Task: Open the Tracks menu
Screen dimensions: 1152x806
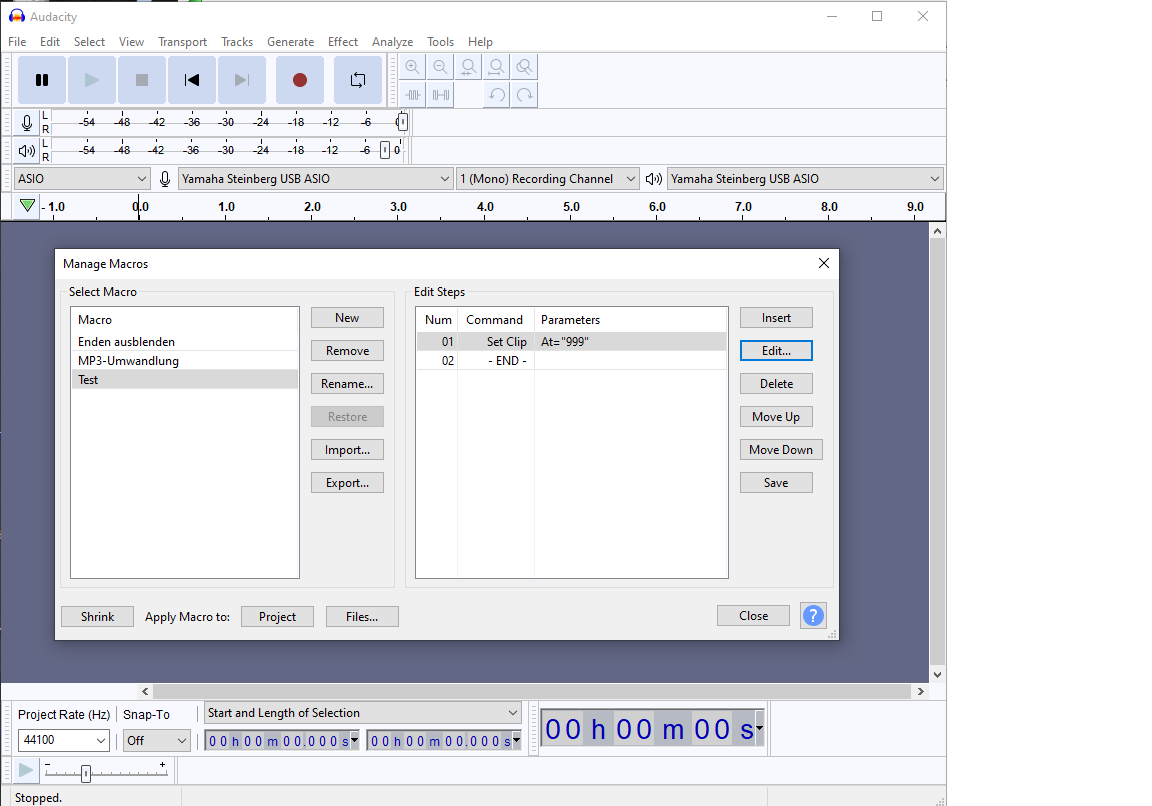Action: (237, 42)
